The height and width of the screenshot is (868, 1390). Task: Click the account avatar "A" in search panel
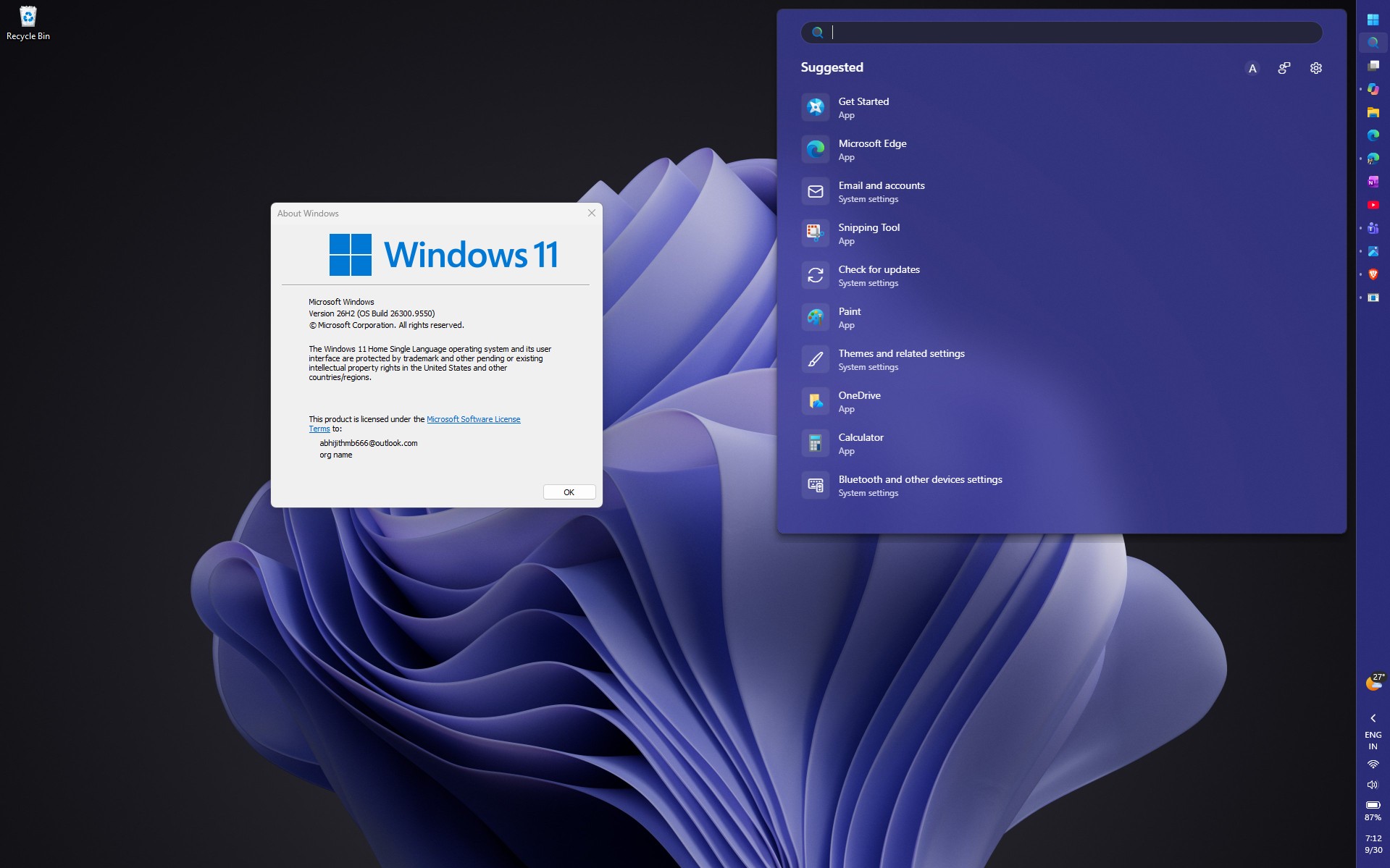[1252, 68]
